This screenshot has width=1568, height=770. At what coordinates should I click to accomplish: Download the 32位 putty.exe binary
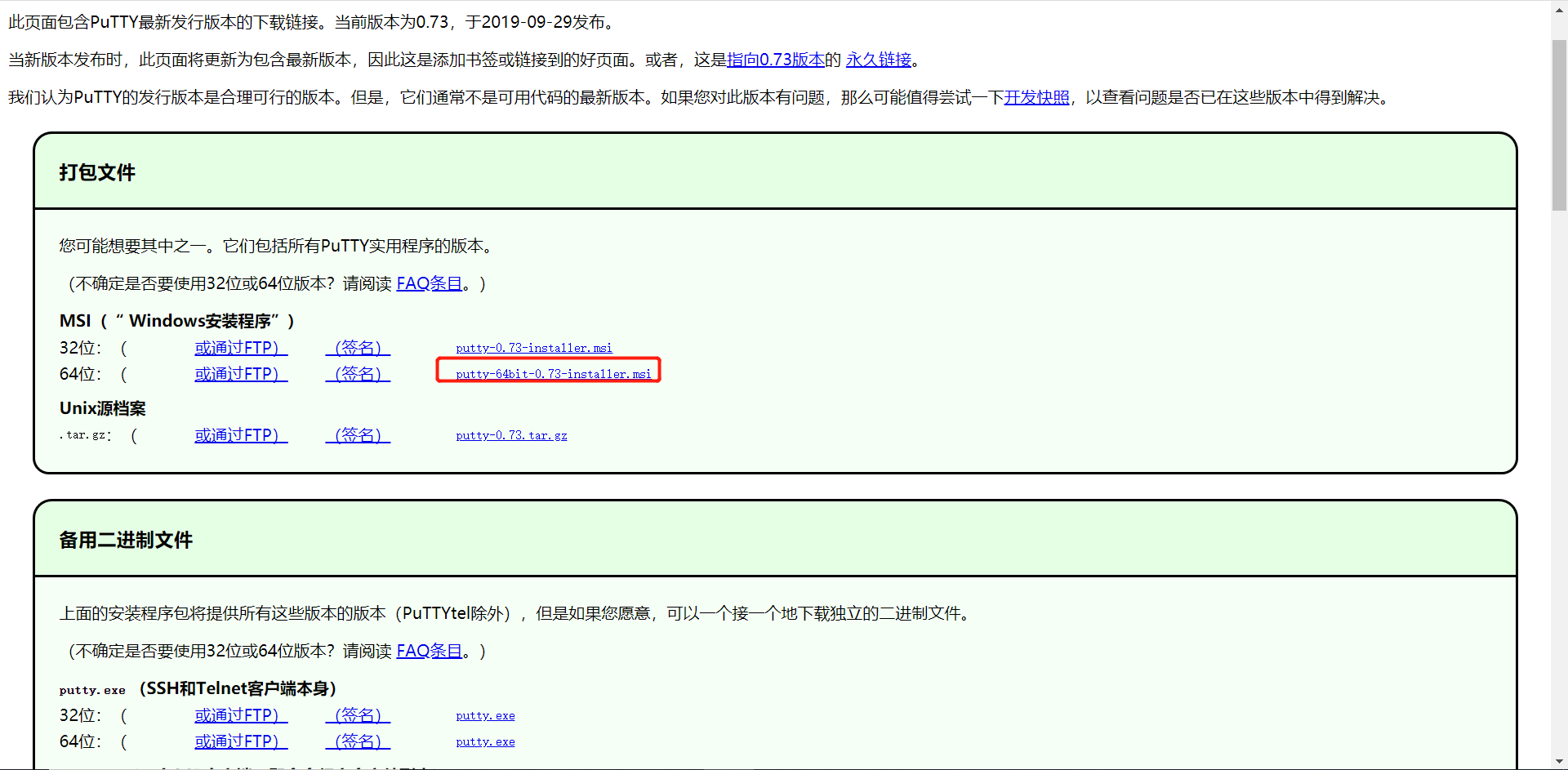point(485,715)
